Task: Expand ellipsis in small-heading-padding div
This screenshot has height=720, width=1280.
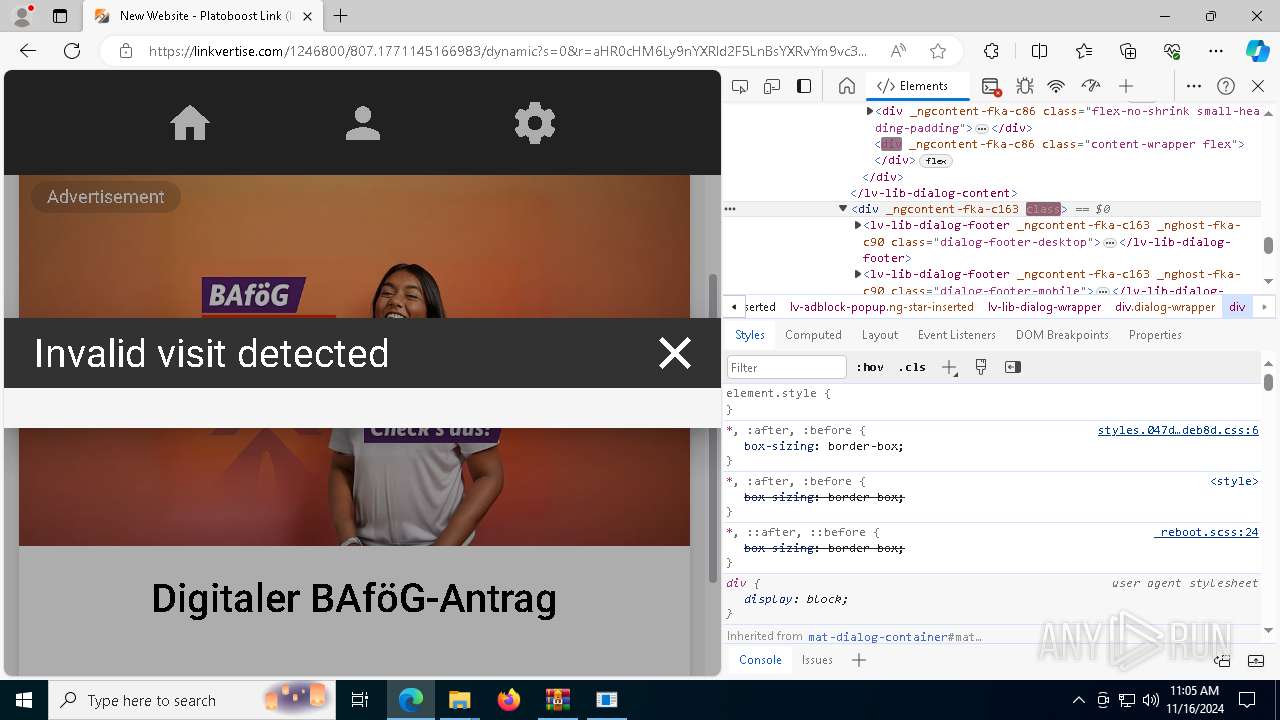Action: (x=982, y=129)
